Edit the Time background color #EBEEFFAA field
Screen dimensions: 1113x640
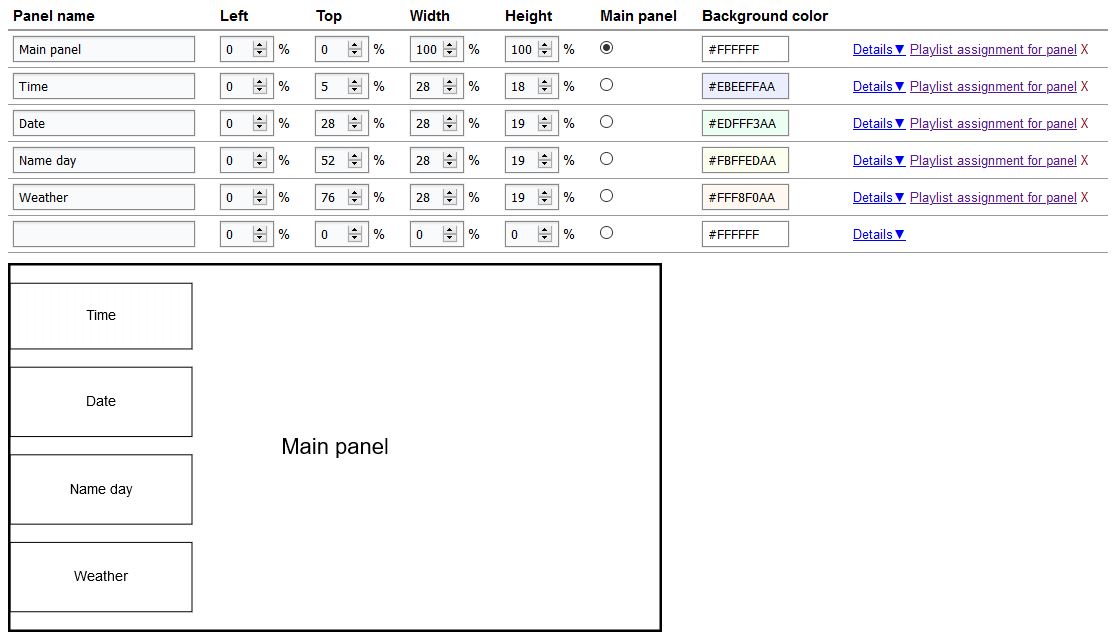coord(745,87)
